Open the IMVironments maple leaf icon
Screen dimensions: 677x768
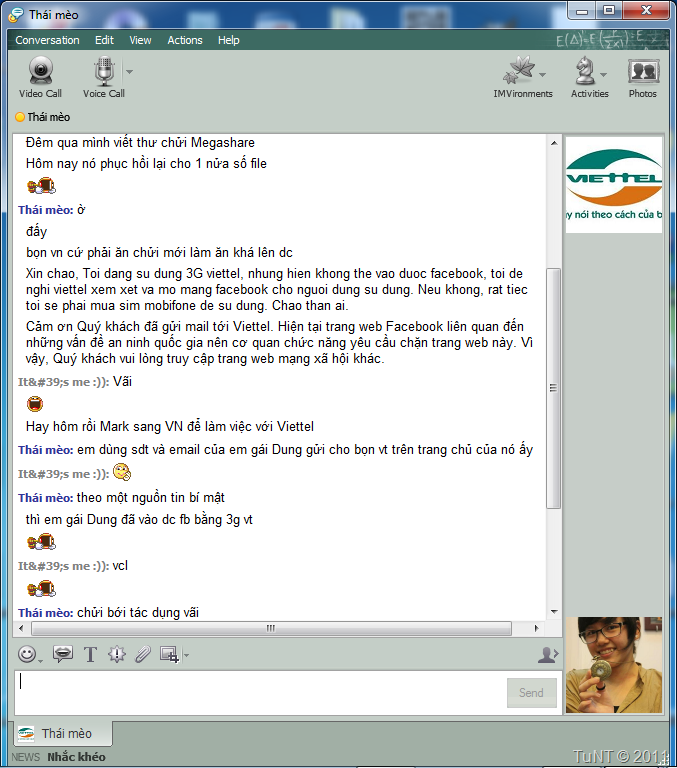coord(519,70)
